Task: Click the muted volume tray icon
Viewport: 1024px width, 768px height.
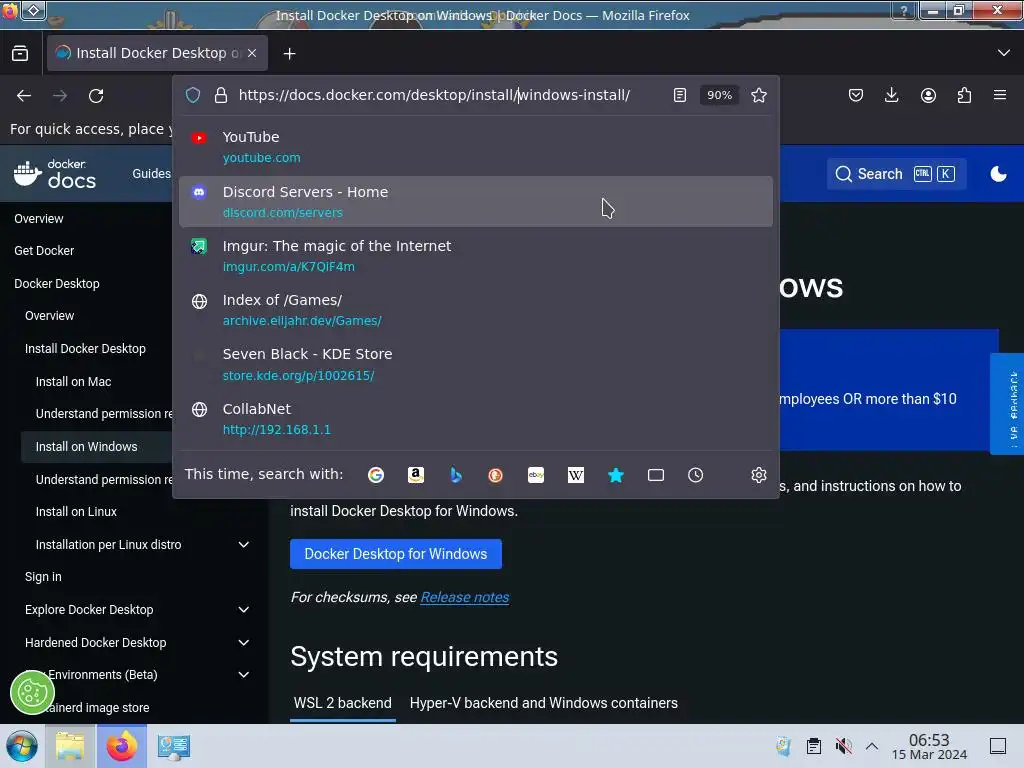Action: (843, 746)
